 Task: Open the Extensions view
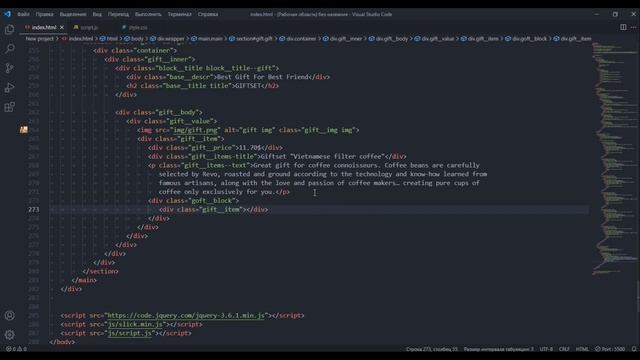pos(9,107)
